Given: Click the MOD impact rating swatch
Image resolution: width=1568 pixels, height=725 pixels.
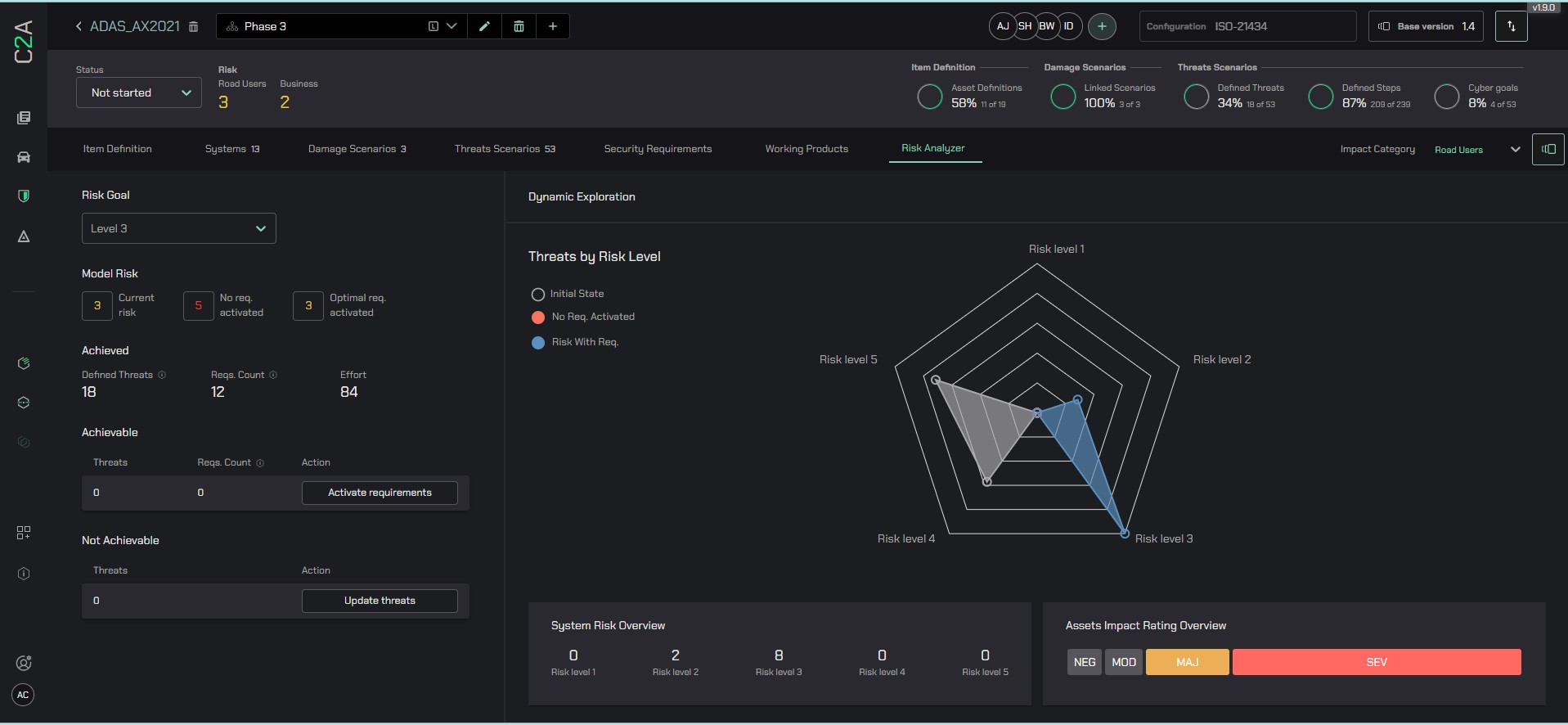Looking at the screenshot, I should tap(1124, 662).
